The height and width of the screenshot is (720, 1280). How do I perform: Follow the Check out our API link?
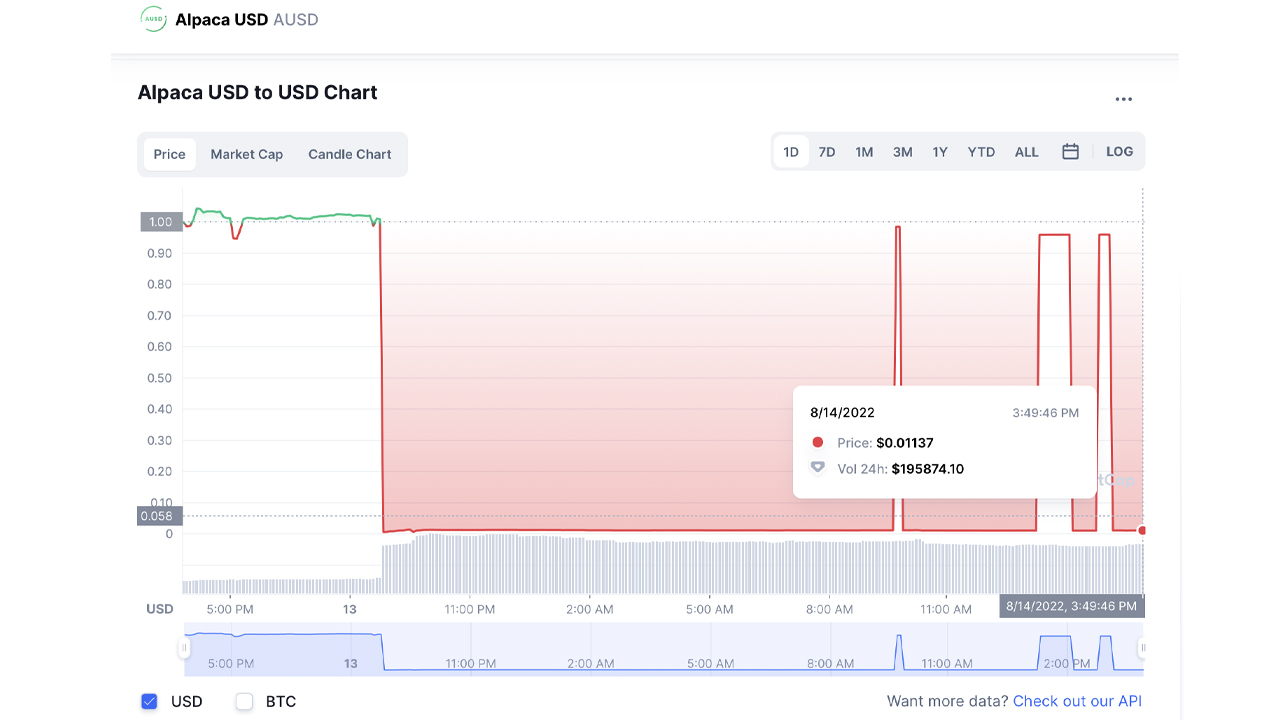(x=1077, y=701)
